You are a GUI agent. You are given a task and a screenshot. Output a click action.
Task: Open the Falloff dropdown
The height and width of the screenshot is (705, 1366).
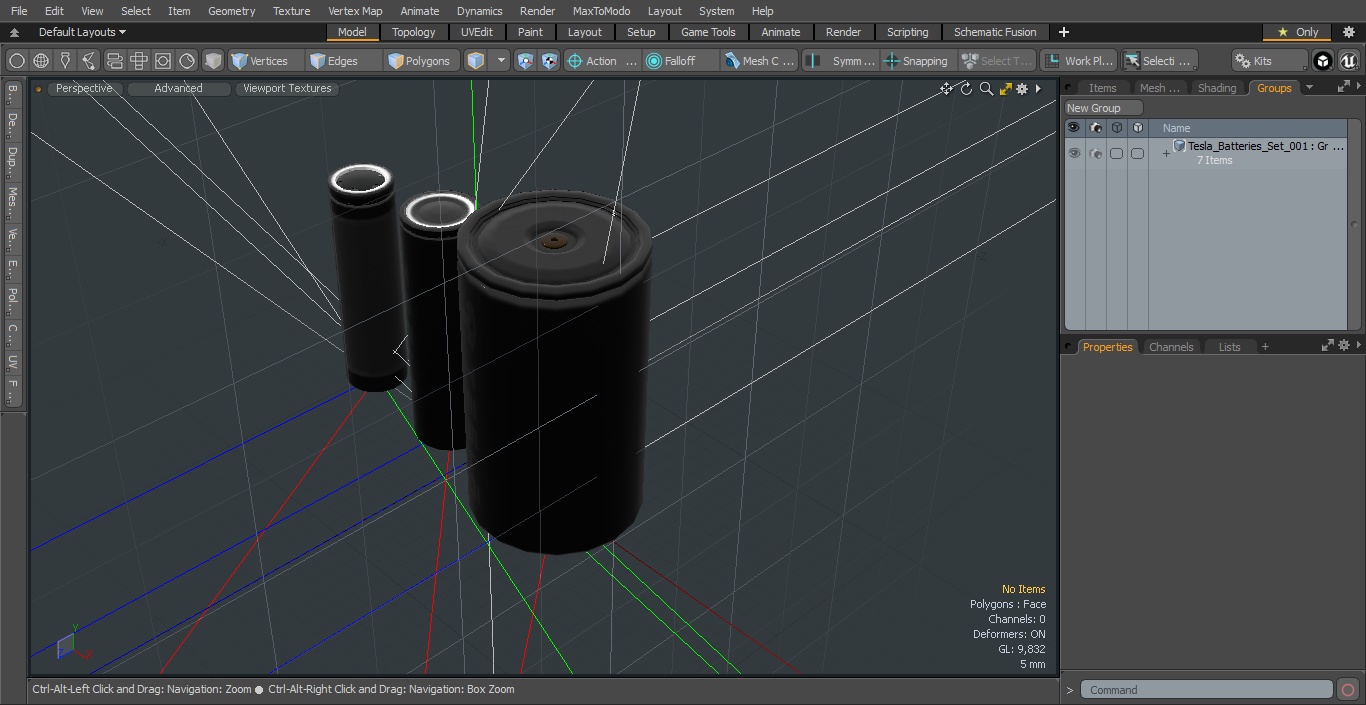point(681,61)
